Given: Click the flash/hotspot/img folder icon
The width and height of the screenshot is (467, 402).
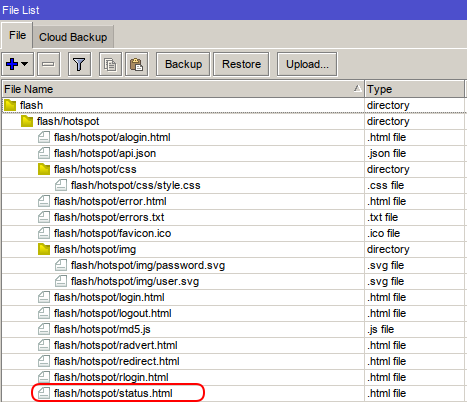Looking at the screenshot, I should 44,249.
